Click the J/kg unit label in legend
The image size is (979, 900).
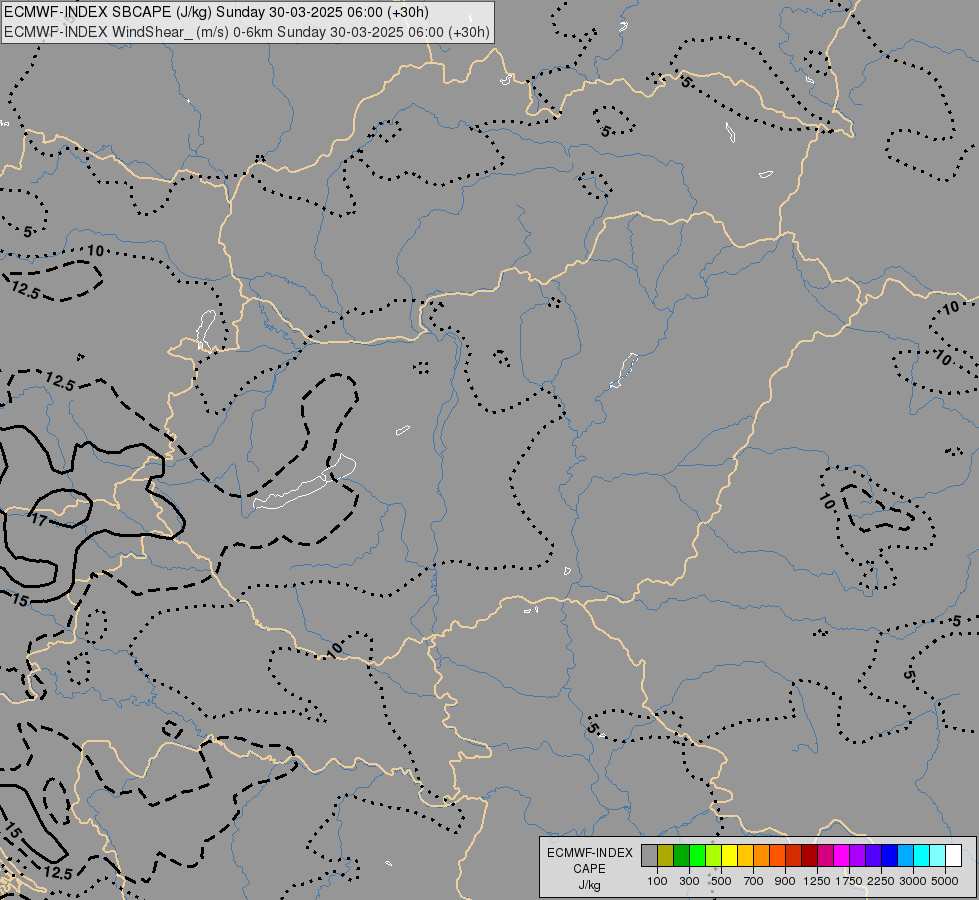589,885
